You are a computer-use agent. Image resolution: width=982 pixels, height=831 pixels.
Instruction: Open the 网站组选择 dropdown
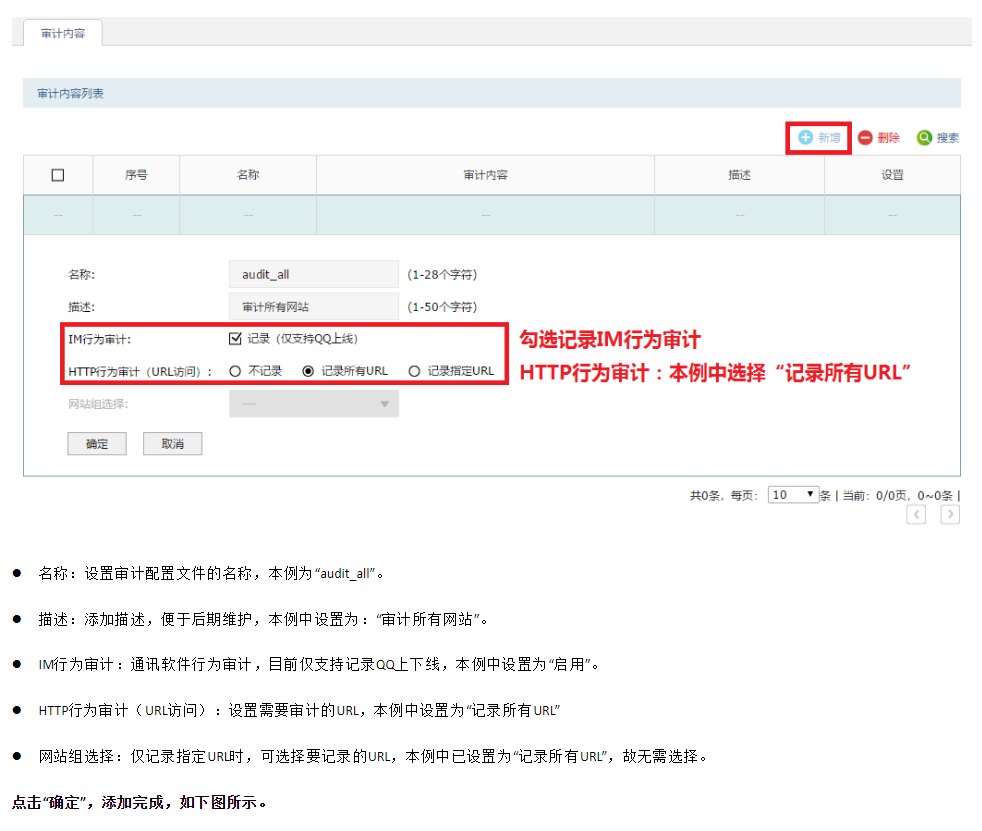[x=314, y=404]
